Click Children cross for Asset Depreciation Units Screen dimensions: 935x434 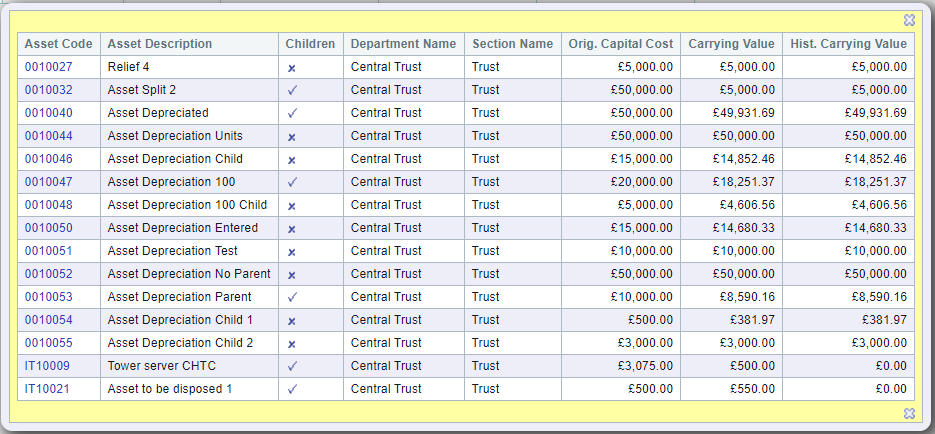tap(292, 137)
